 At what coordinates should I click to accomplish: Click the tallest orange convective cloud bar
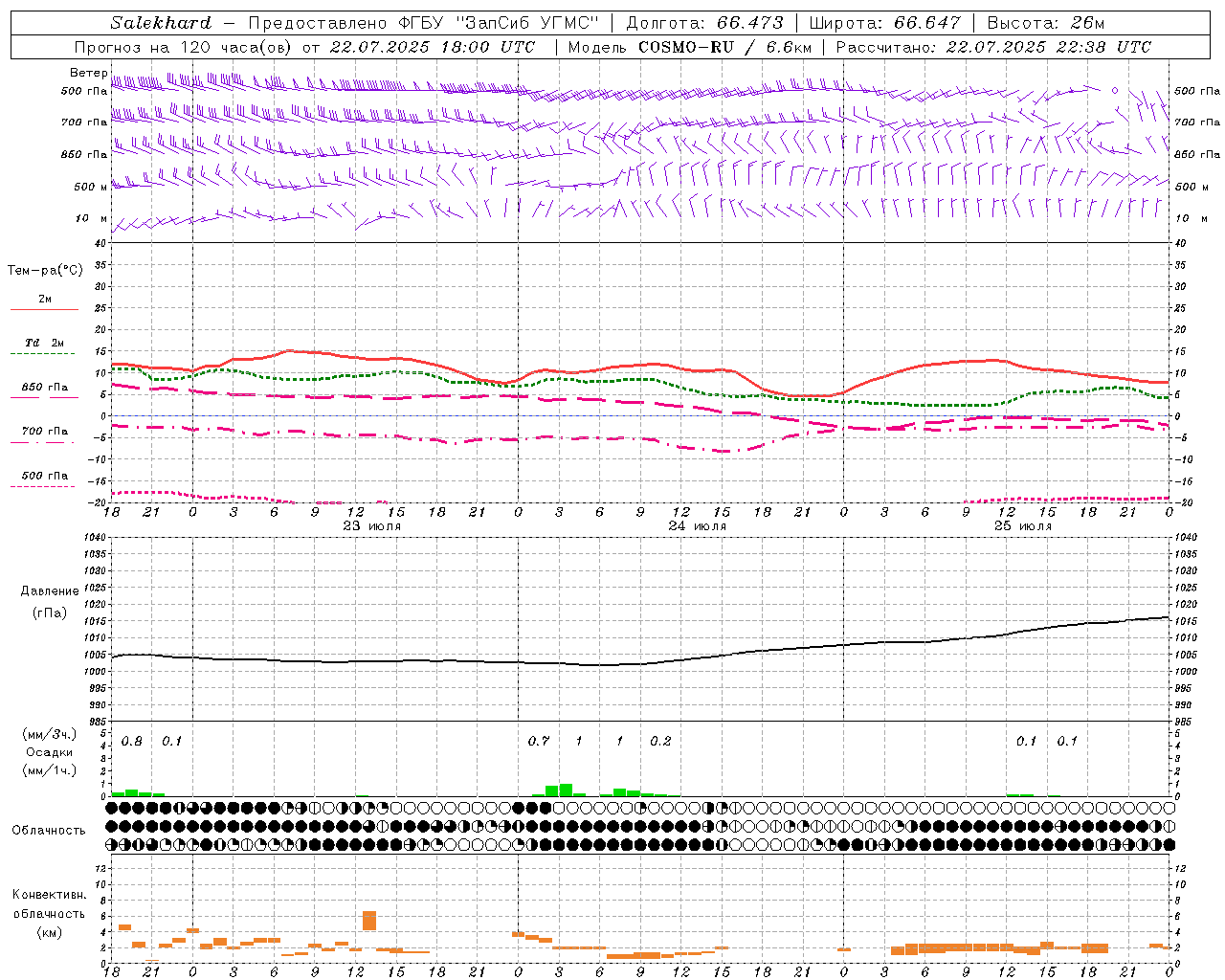(369, 921)
